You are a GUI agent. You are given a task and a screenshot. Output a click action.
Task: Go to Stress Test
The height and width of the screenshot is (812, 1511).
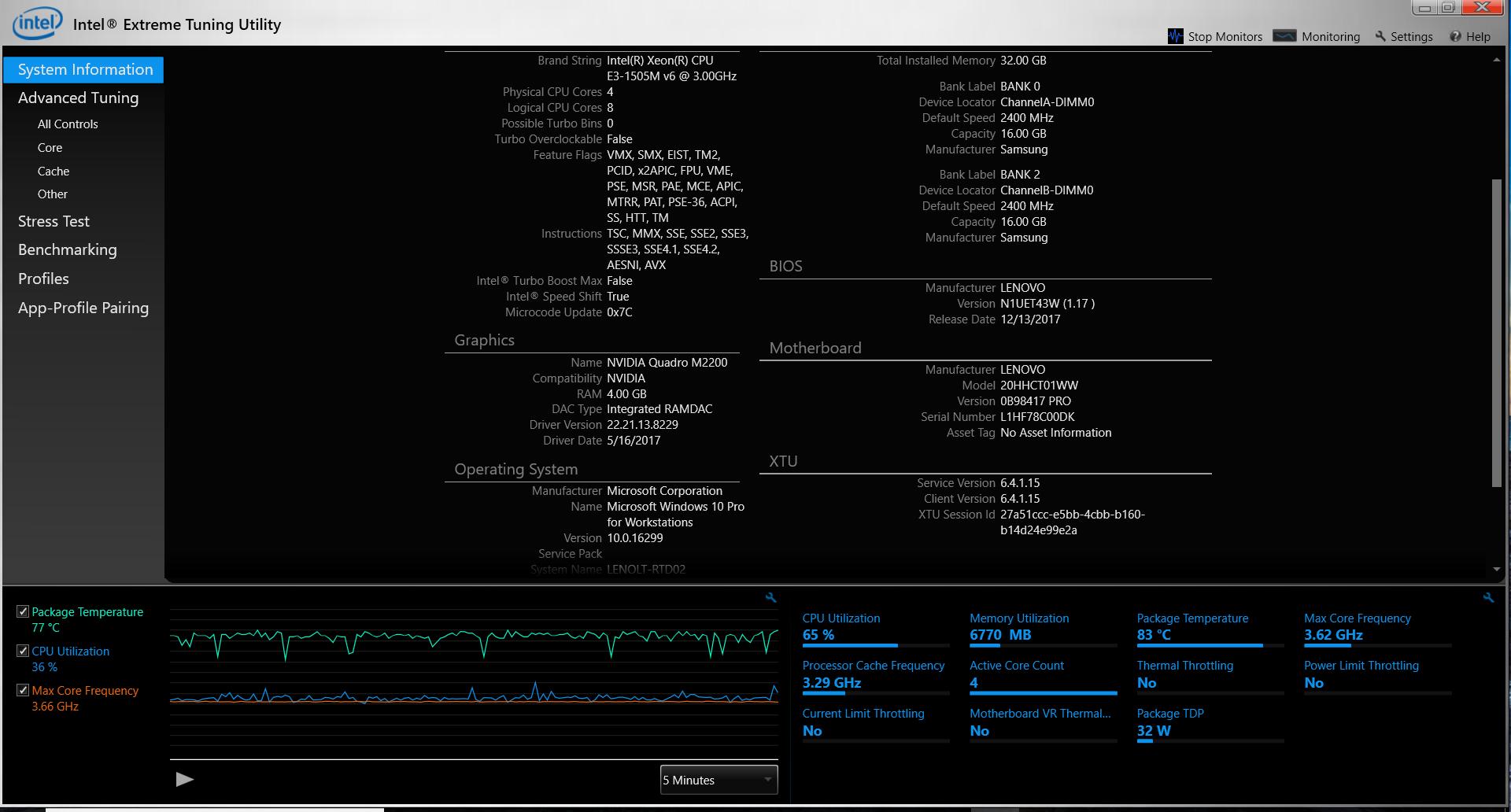[54, 221]
